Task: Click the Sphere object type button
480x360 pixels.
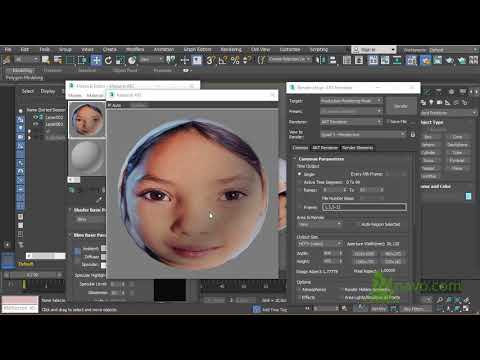Action: click(429, 145)
